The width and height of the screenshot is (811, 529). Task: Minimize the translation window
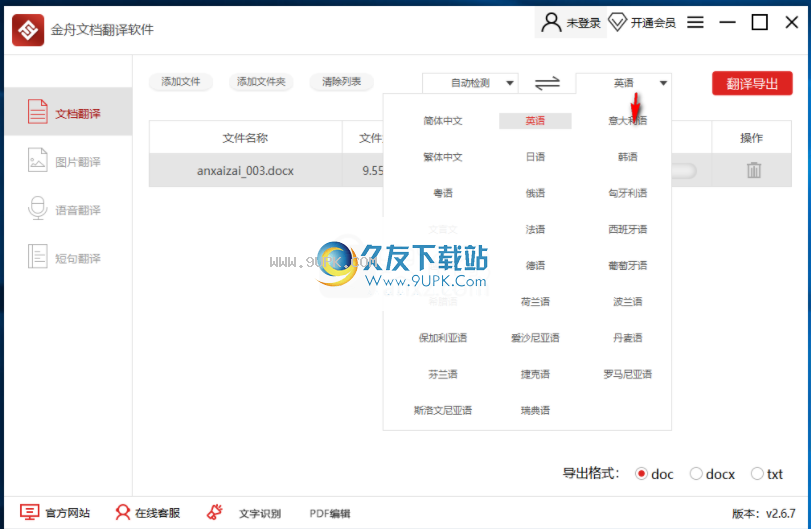click(x=727, y=22)
